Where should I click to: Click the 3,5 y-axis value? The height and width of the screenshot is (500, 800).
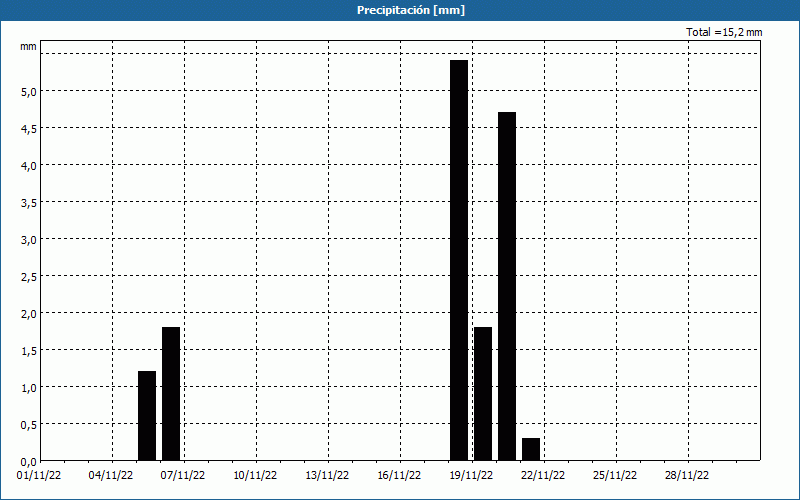click(x=29, y=203)
